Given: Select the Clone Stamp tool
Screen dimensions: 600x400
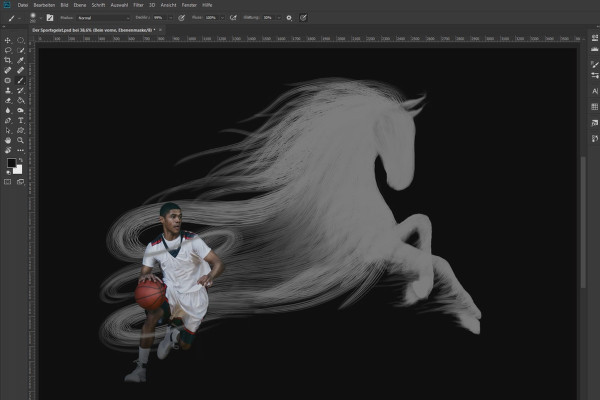Looking at the screenshot, I should pyautogui.click(x=8, y=90).
